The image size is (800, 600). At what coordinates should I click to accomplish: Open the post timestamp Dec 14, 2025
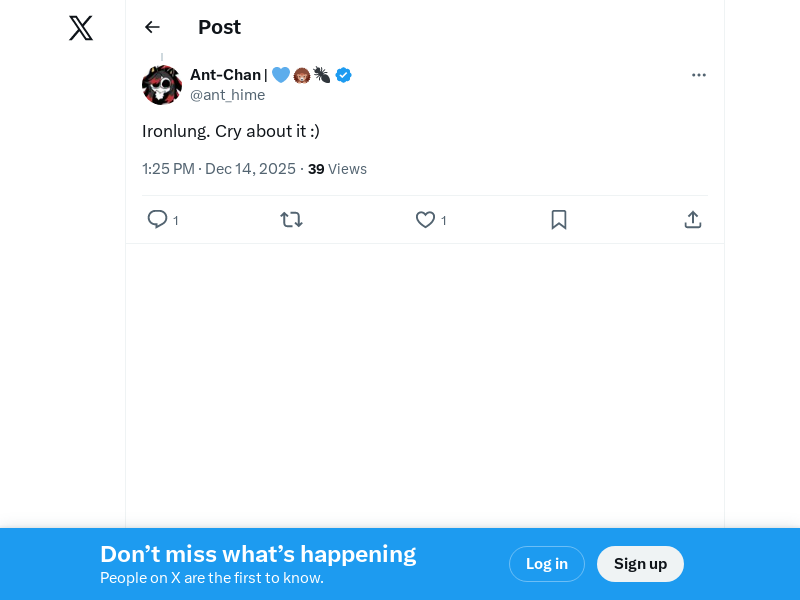(219, 169)
